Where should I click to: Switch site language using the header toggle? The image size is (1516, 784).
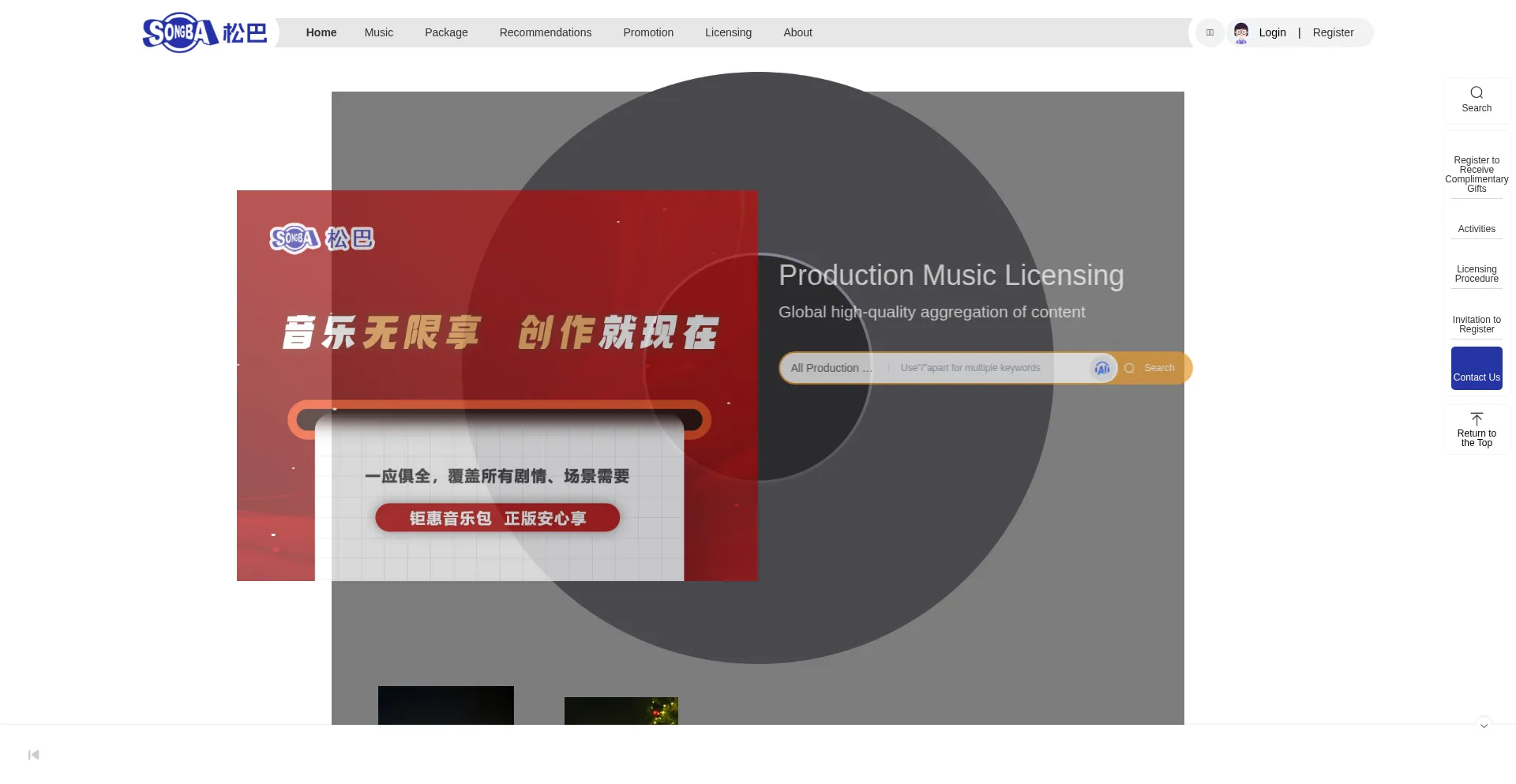point(1210,32)
